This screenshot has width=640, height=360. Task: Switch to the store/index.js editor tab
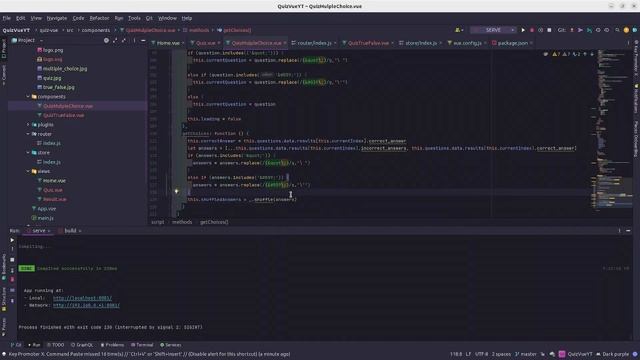(x=420, y=43)
